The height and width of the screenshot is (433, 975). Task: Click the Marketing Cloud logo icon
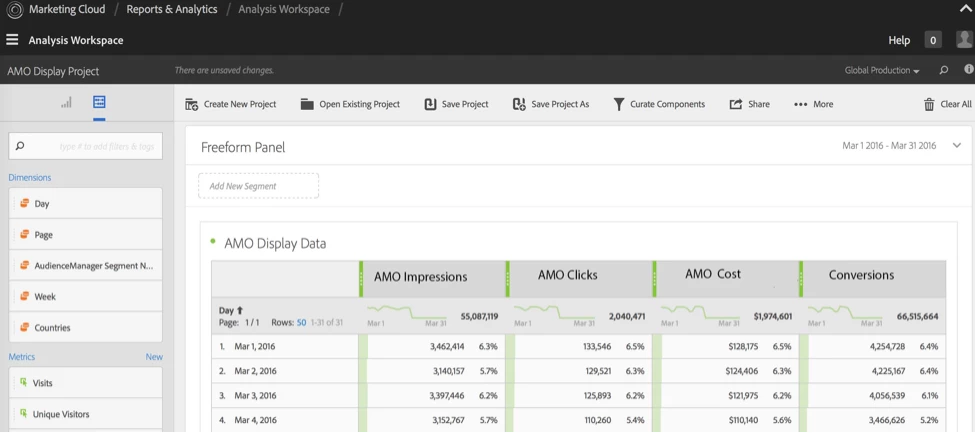14,10
